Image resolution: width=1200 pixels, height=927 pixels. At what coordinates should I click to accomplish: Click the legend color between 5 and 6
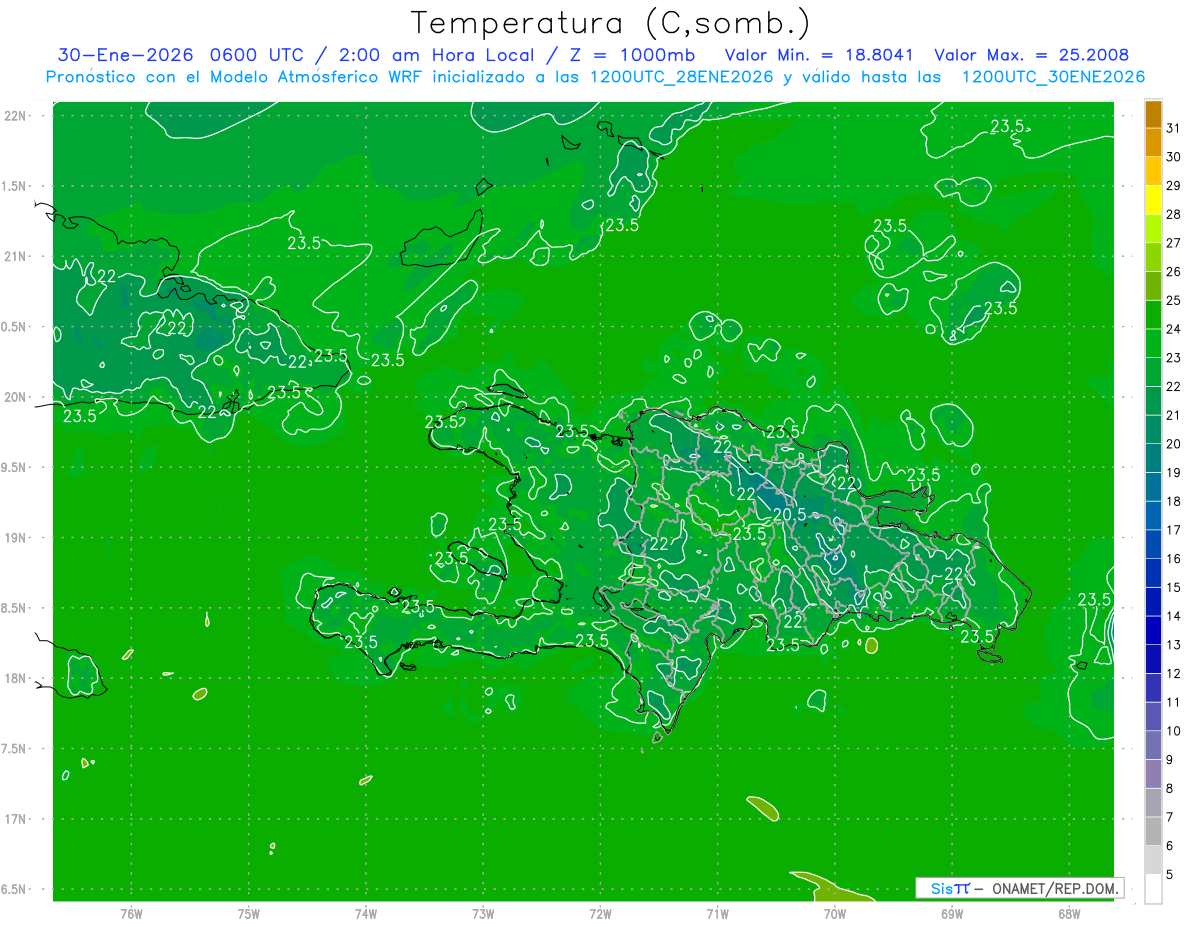click(x=1153, y=860)
